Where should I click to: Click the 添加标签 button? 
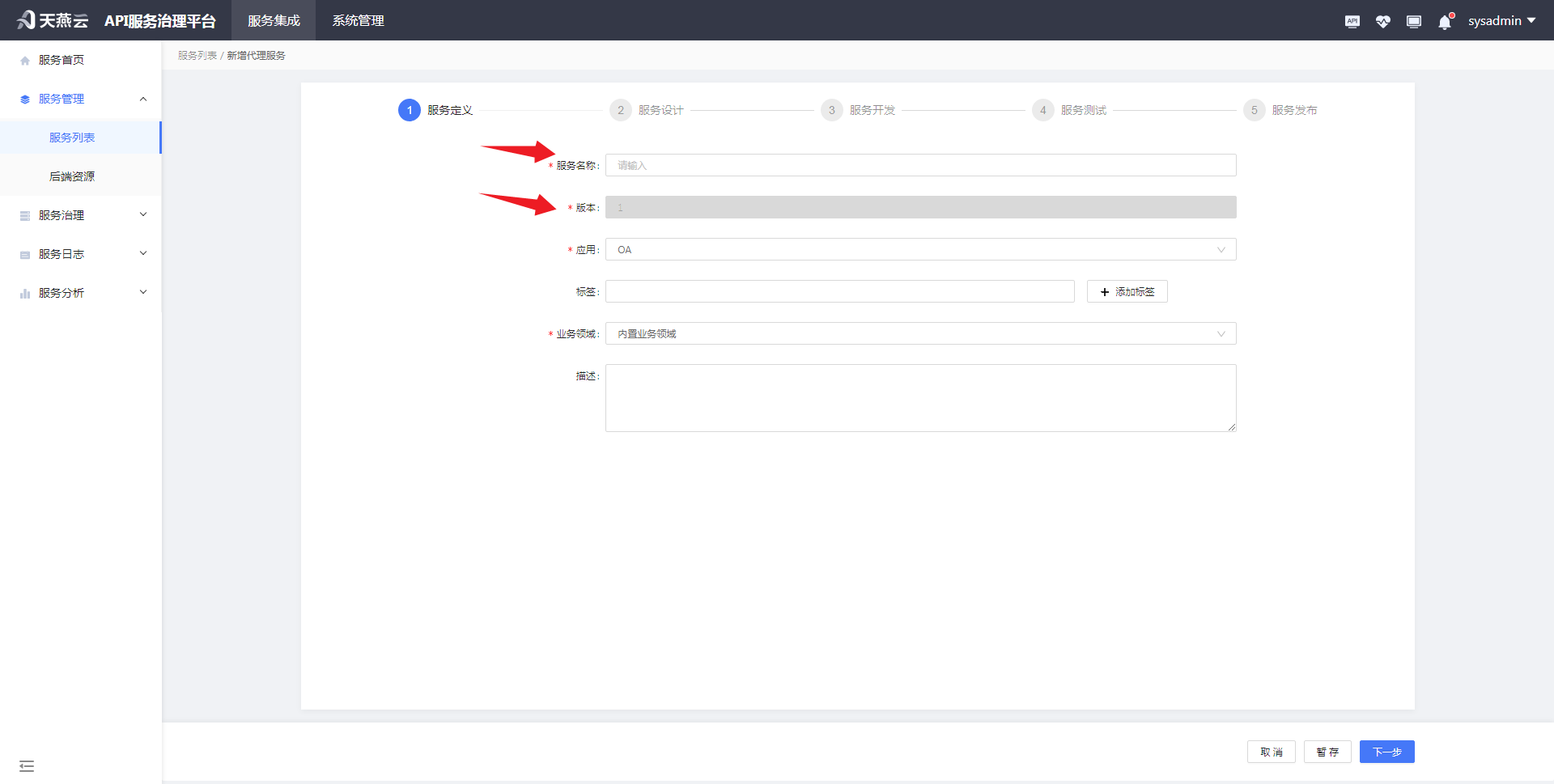coord(1127,291)
